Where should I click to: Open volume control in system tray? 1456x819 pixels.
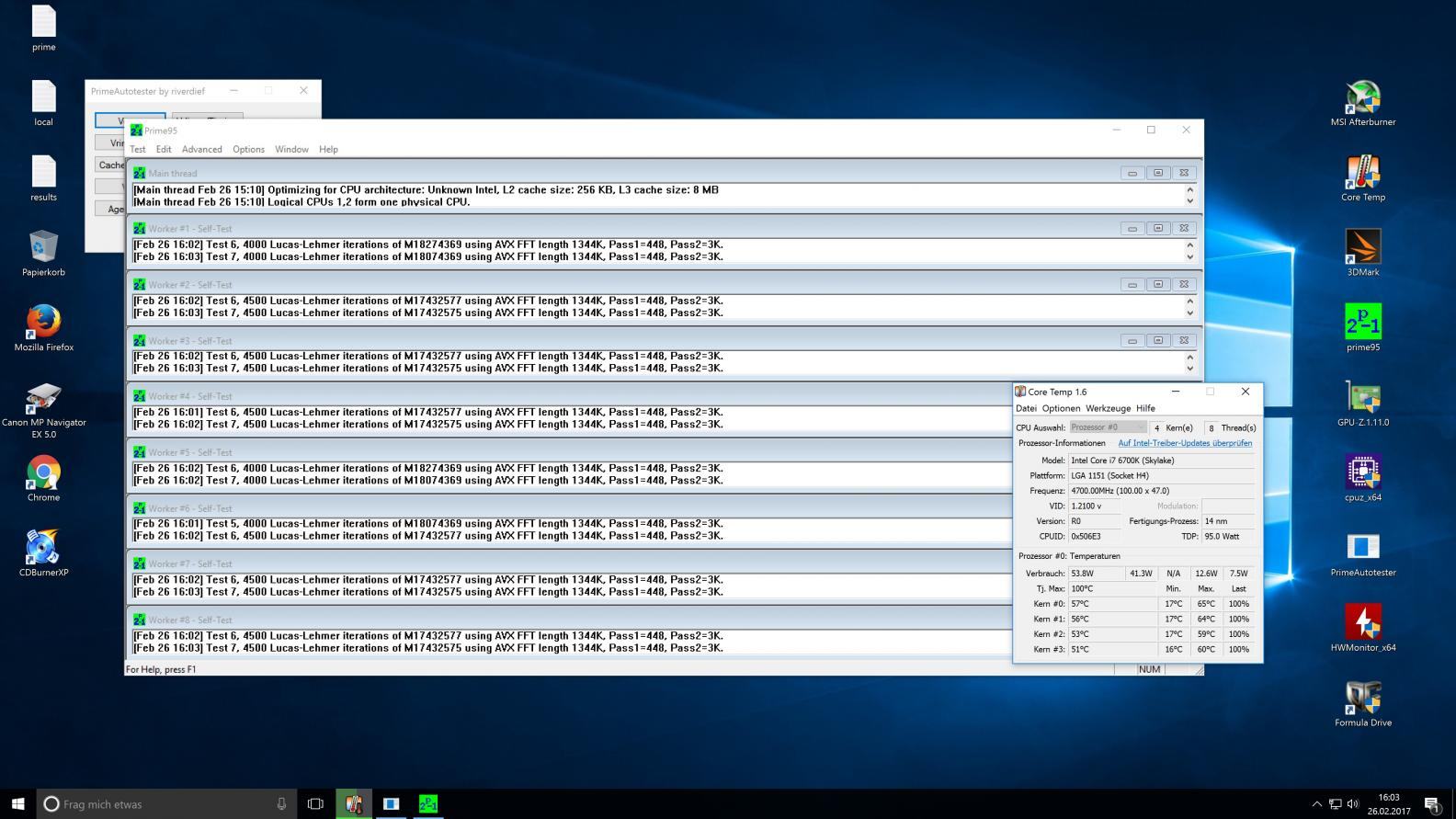coord(1353,804)
